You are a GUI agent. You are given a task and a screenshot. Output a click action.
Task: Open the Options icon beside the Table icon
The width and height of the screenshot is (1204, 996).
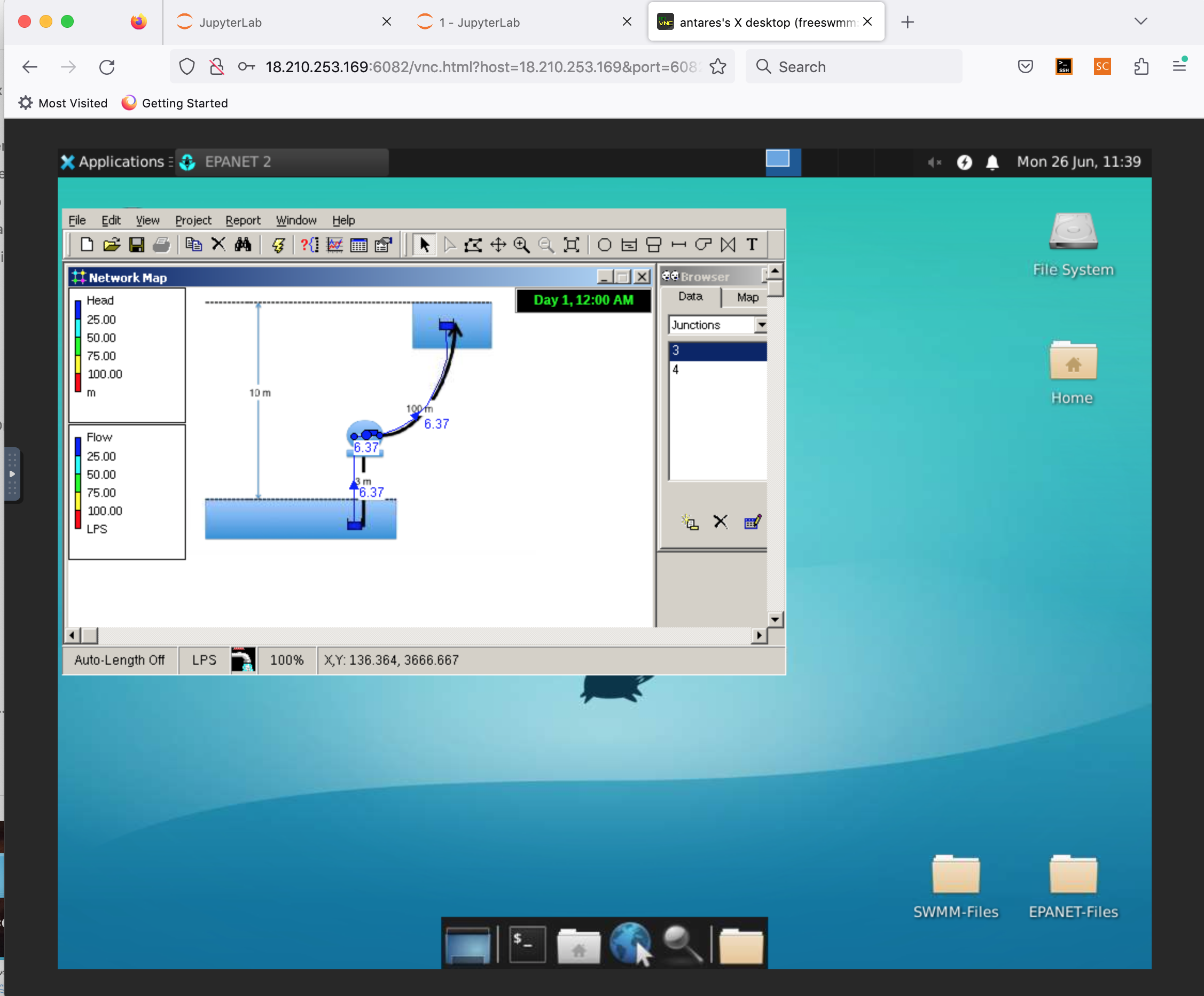[384, 245]
